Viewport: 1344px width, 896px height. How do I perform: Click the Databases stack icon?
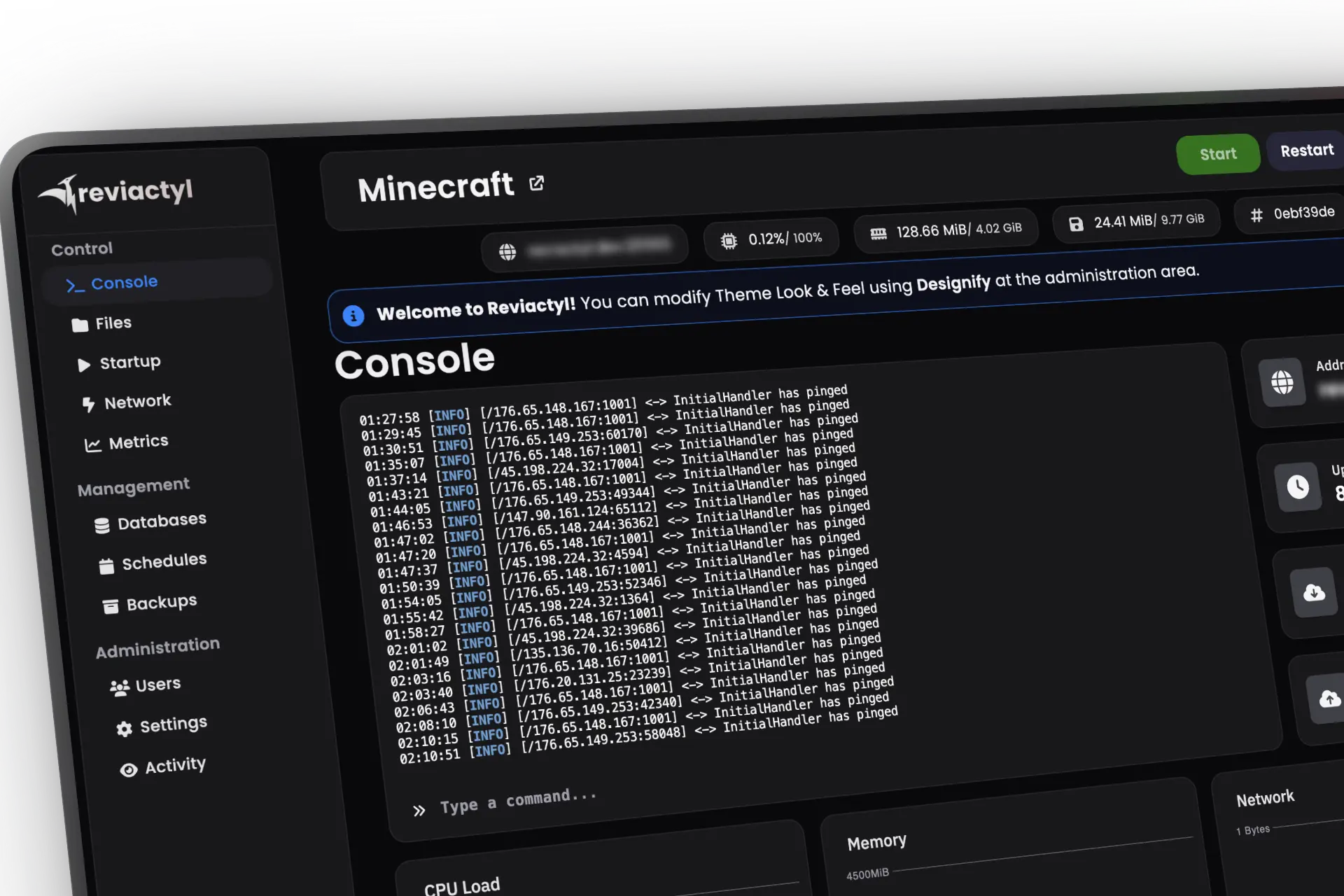[102, 526]
